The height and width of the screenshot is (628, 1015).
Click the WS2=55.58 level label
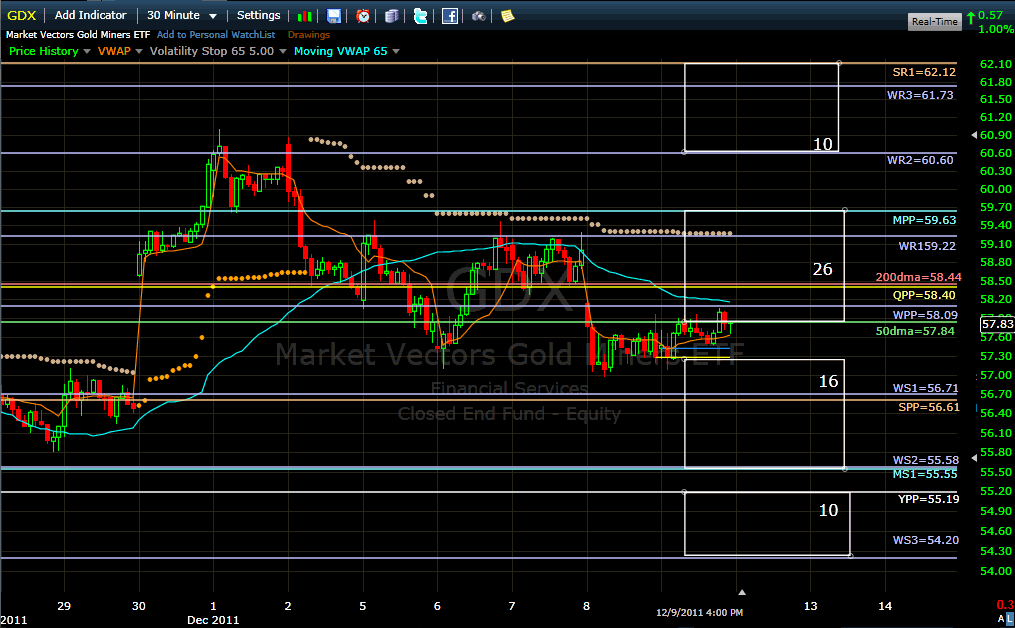pyautogui.click(x=926, y=460)
